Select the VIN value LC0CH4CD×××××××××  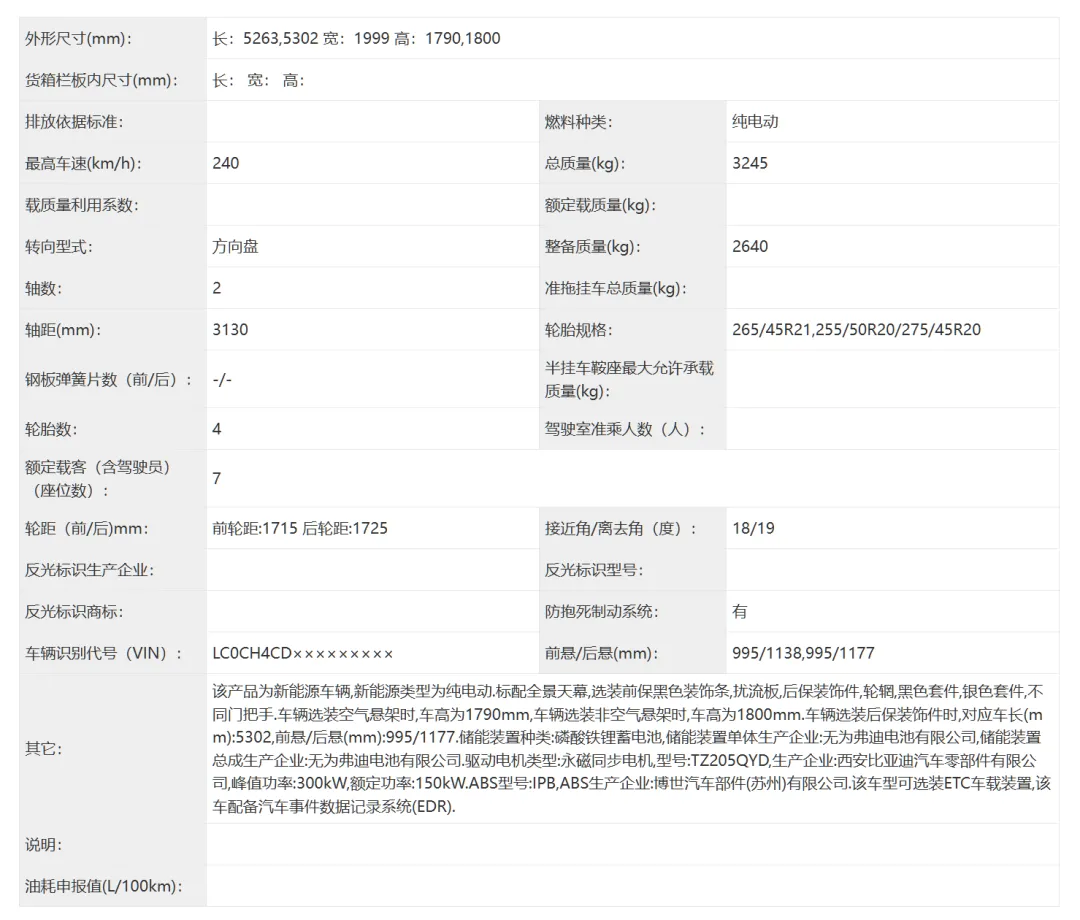coord(302,654)
